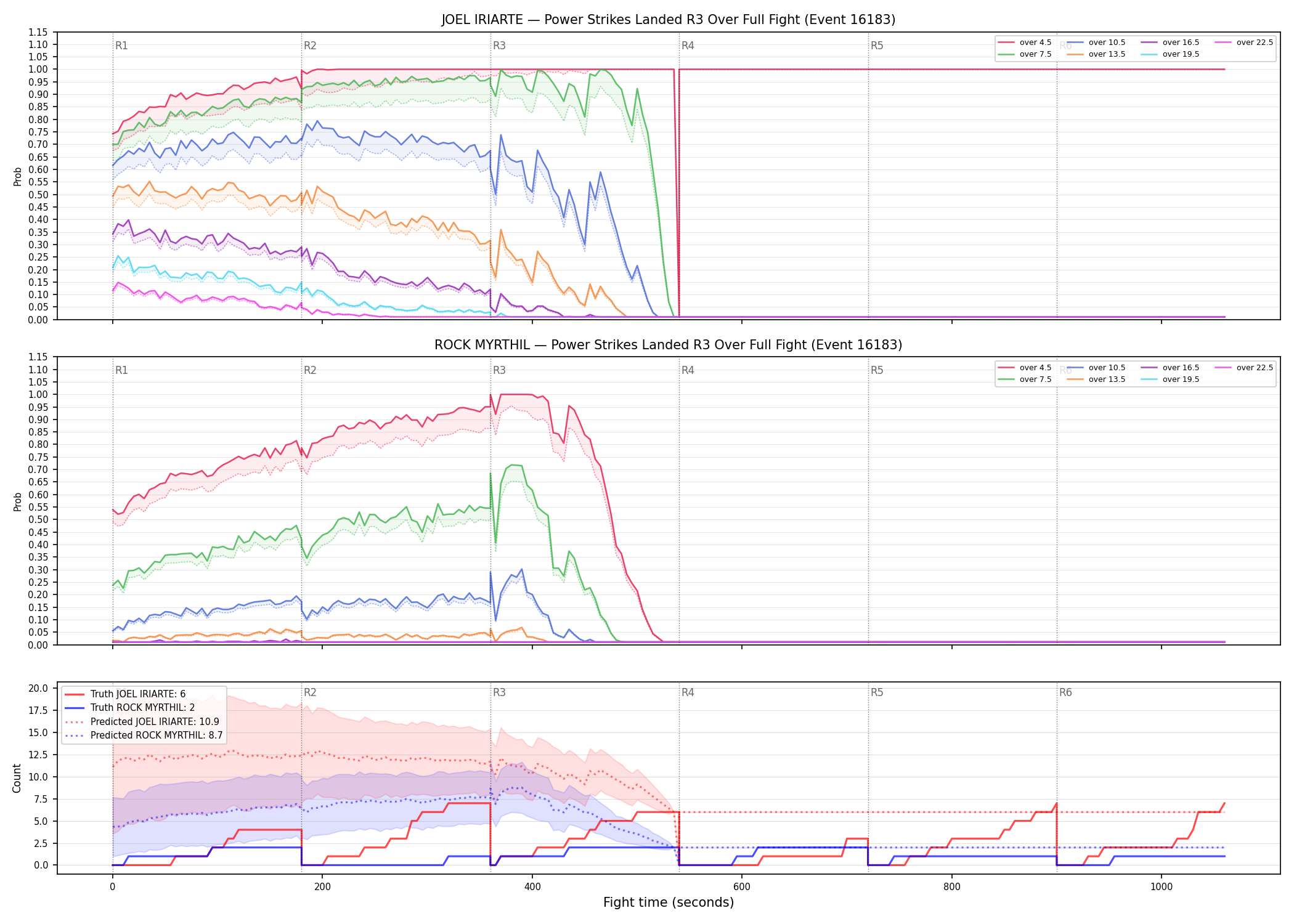Click the JOEL IRIARTE chart title

point(668,20)
